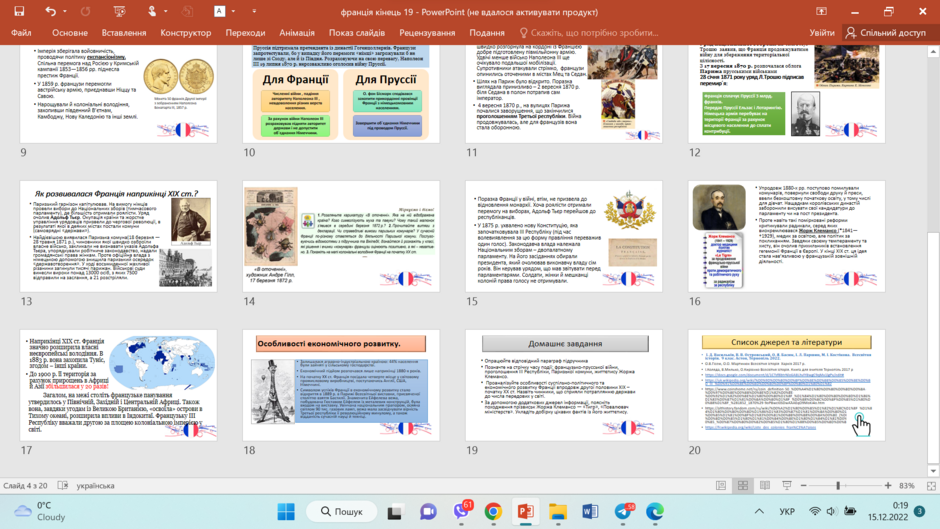Select slide 20 'Список джерел та літератури' thumbnail
940x529 pixels.
787,385
